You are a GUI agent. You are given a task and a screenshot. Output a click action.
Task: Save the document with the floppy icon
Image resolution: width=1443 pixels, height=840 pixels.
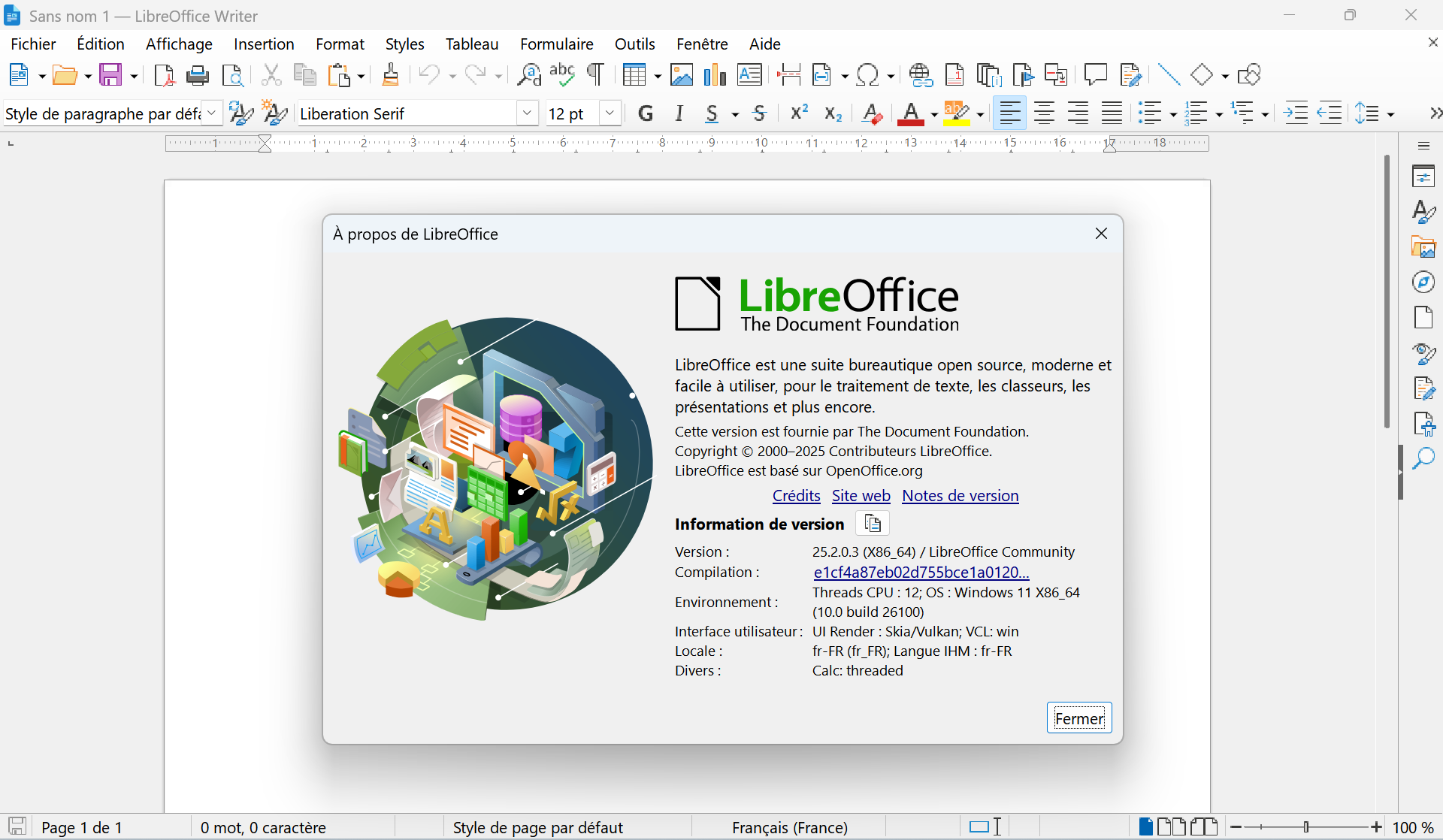pos(110,75)
